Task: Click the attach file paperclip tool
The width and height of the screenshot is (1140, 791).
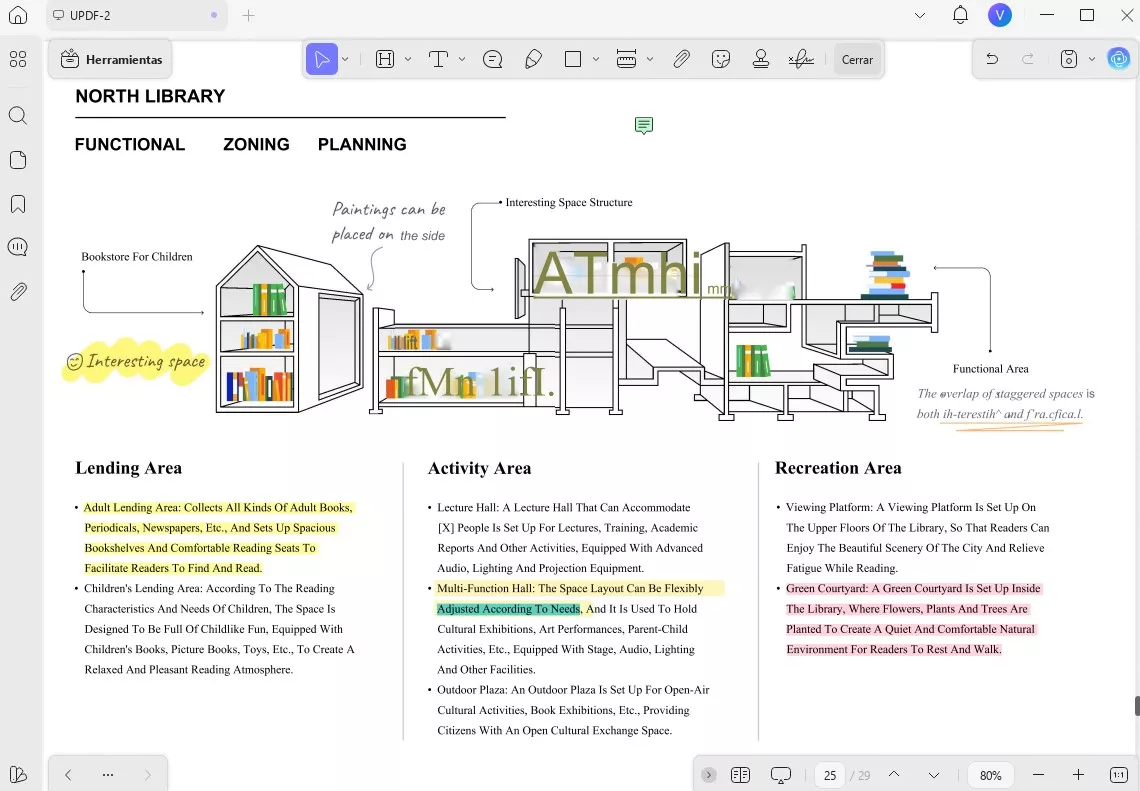Action: click(681, 59)
